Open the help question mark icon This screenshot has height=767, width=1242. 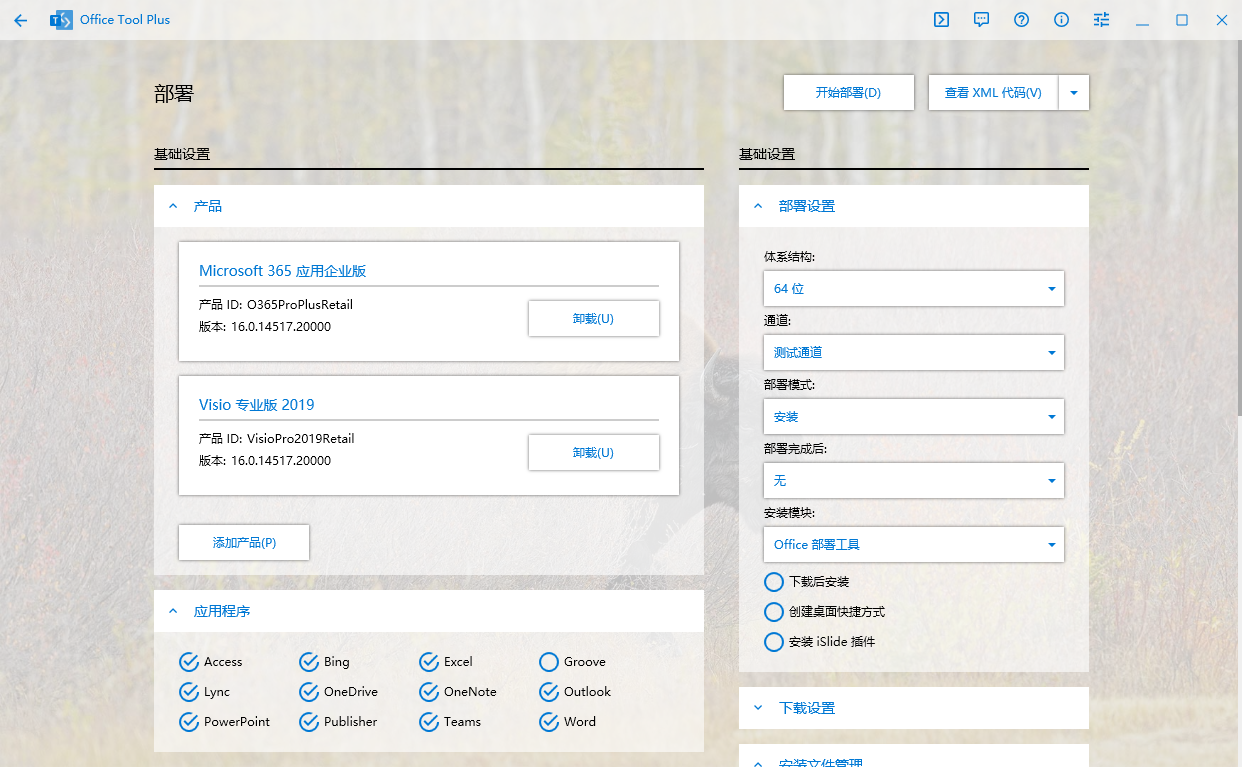(1021, 19)
